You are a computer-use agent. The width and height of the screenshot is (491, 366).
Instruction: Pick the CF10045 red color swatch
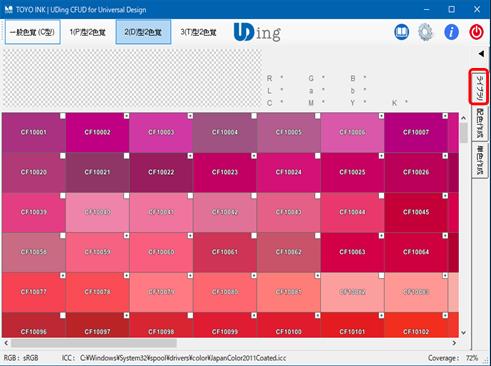click(x=416, y=212)
